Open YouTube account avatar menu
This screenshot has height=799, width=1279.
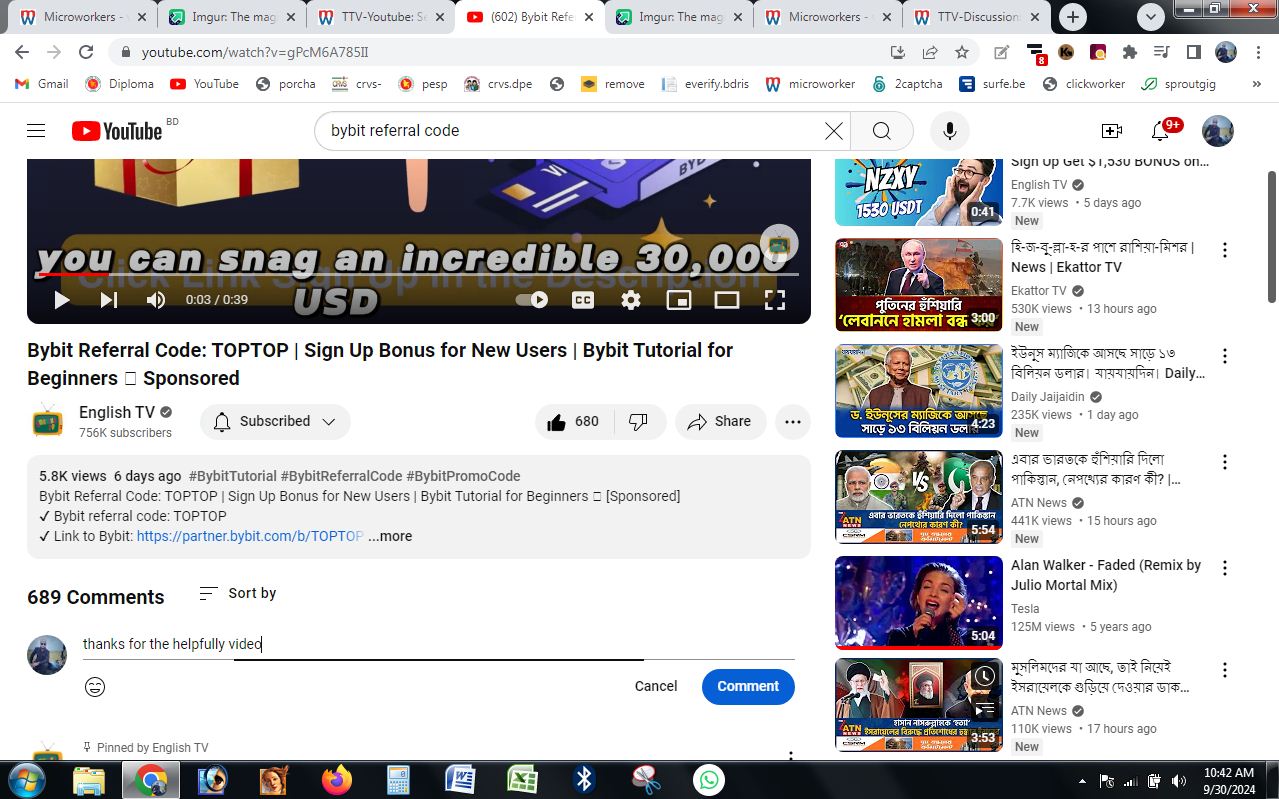click(x=1217, y=131)
